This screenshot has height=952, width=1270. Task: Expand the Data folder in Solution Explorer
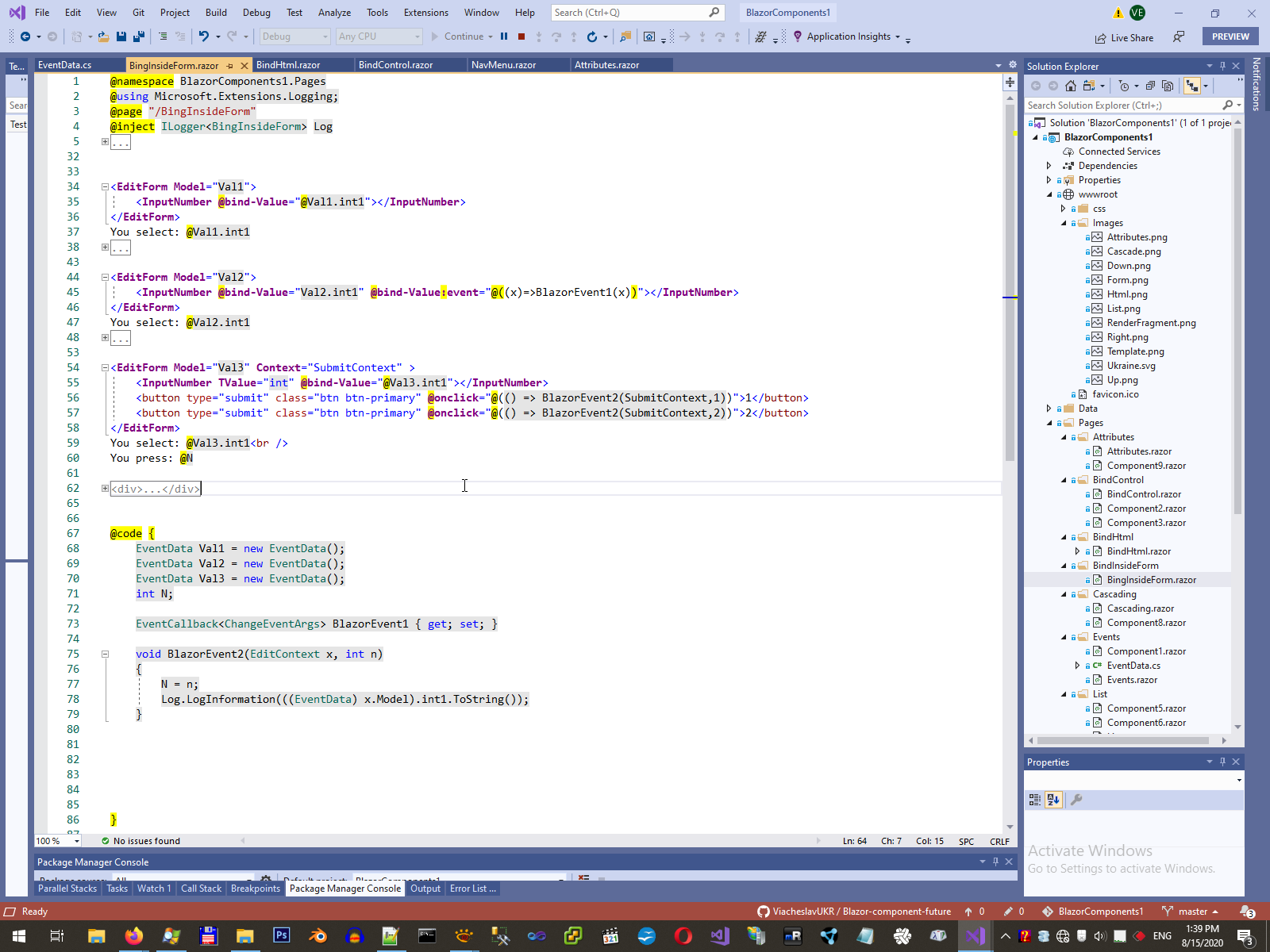click(x=1049, y=409)
